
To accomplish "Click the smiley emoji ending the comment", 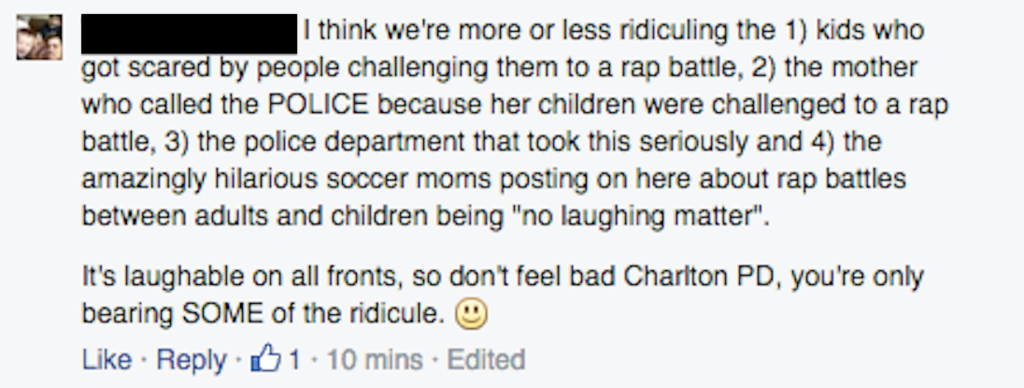I will tap(471, 315).
